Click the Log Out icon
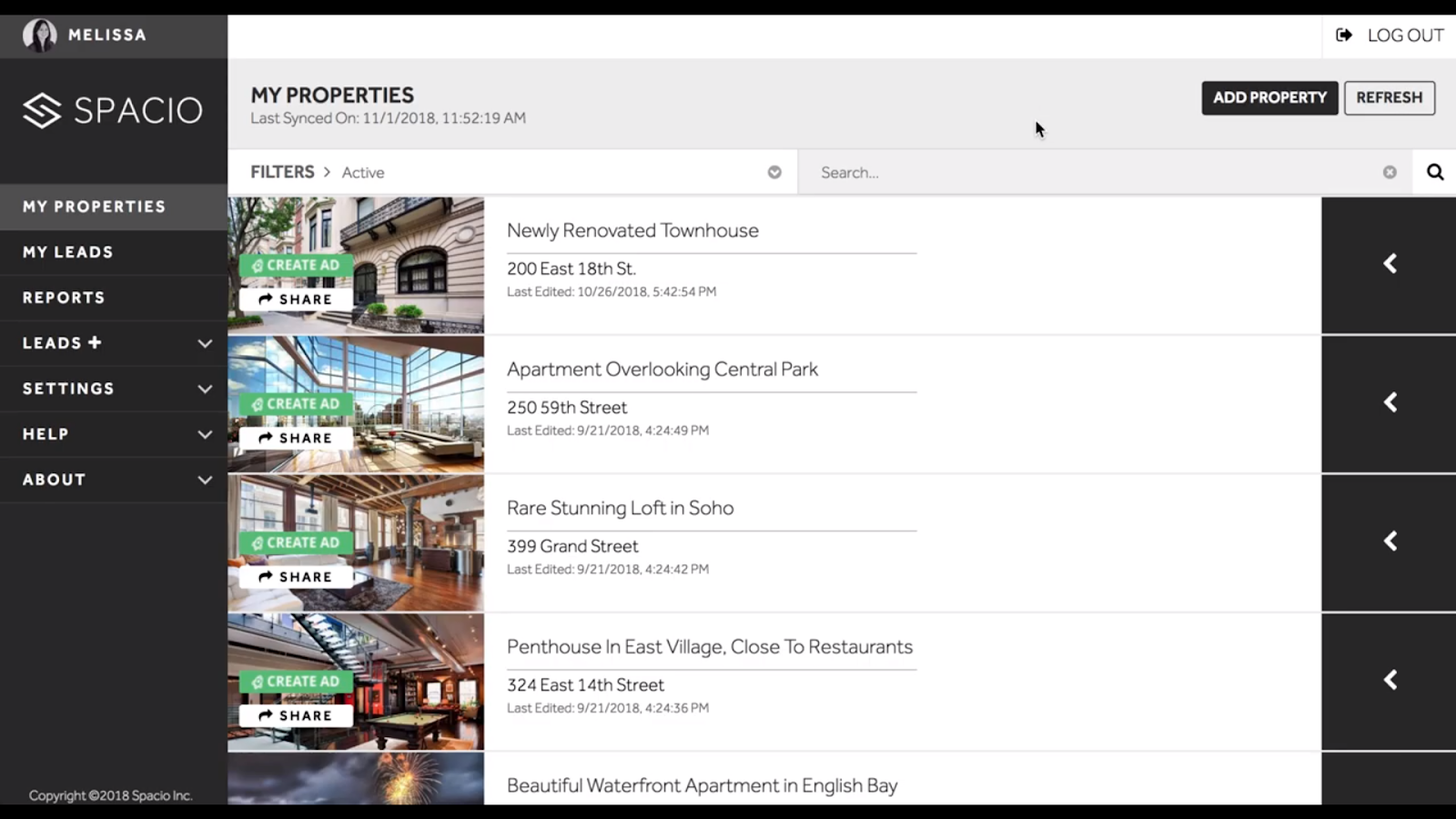Viewport: 1456px width, 819px height. (x=1344, y=35)
